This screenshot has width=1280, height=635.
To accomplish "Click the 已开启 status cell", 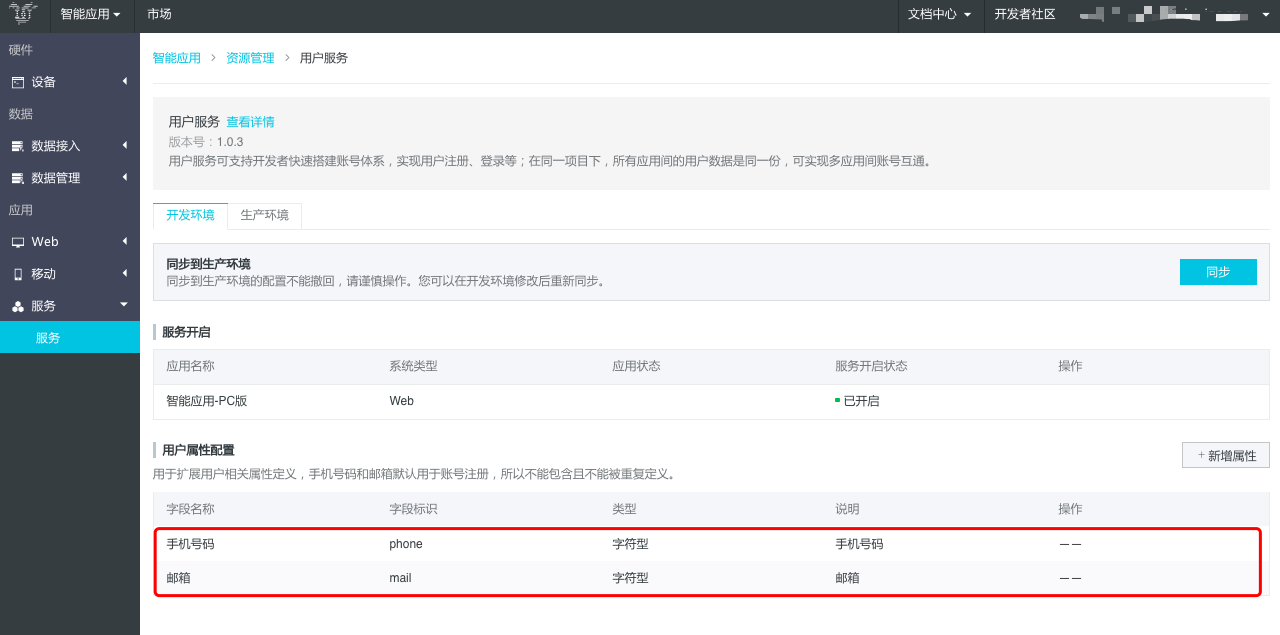I will [857, 401].
